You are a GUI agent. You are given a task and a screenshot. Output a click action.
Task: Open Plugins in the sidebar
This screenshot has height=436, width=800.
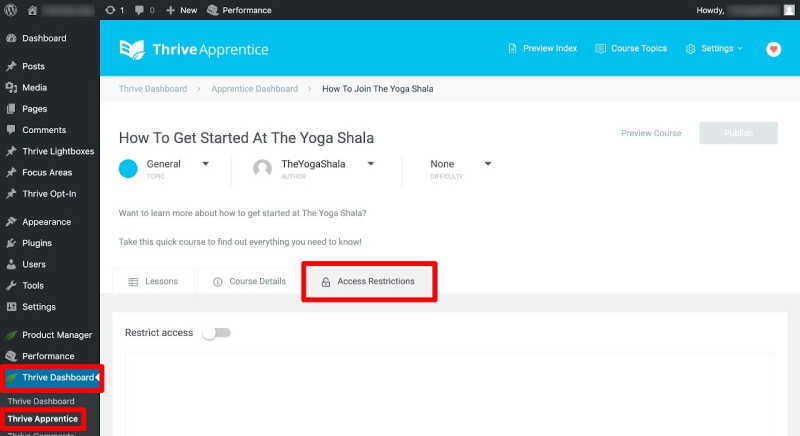pos(37,243)
